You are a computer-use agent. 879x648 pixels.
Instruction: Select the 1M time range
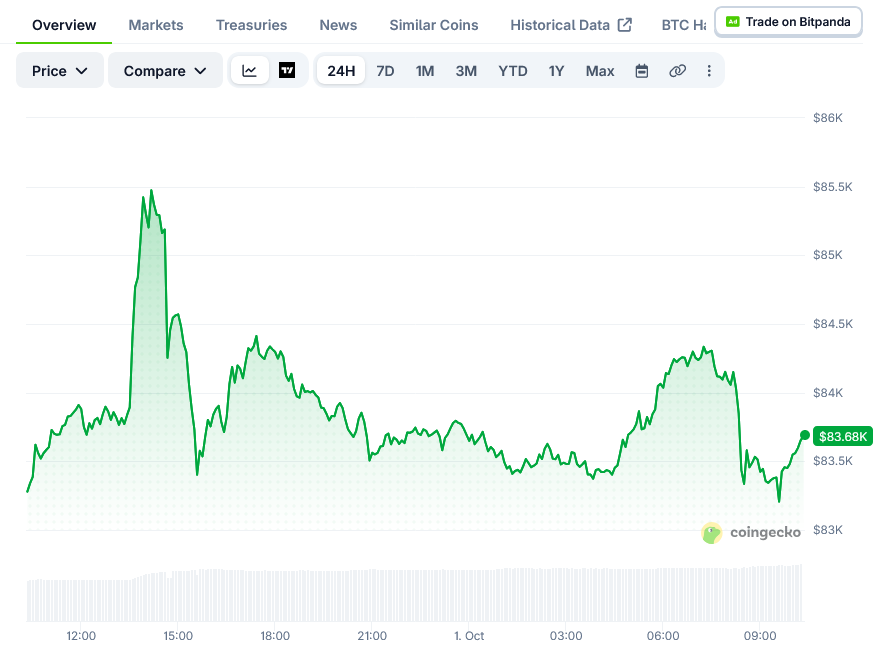425,71
